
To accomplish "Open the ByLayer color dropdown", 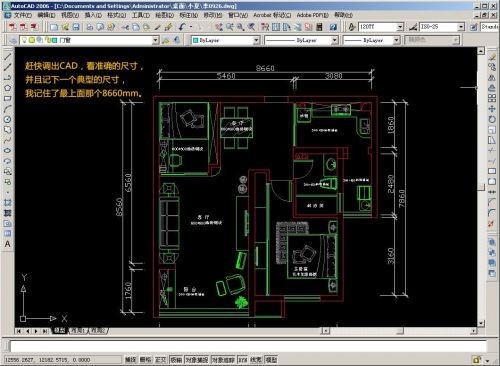I will (x=225, y=40).
